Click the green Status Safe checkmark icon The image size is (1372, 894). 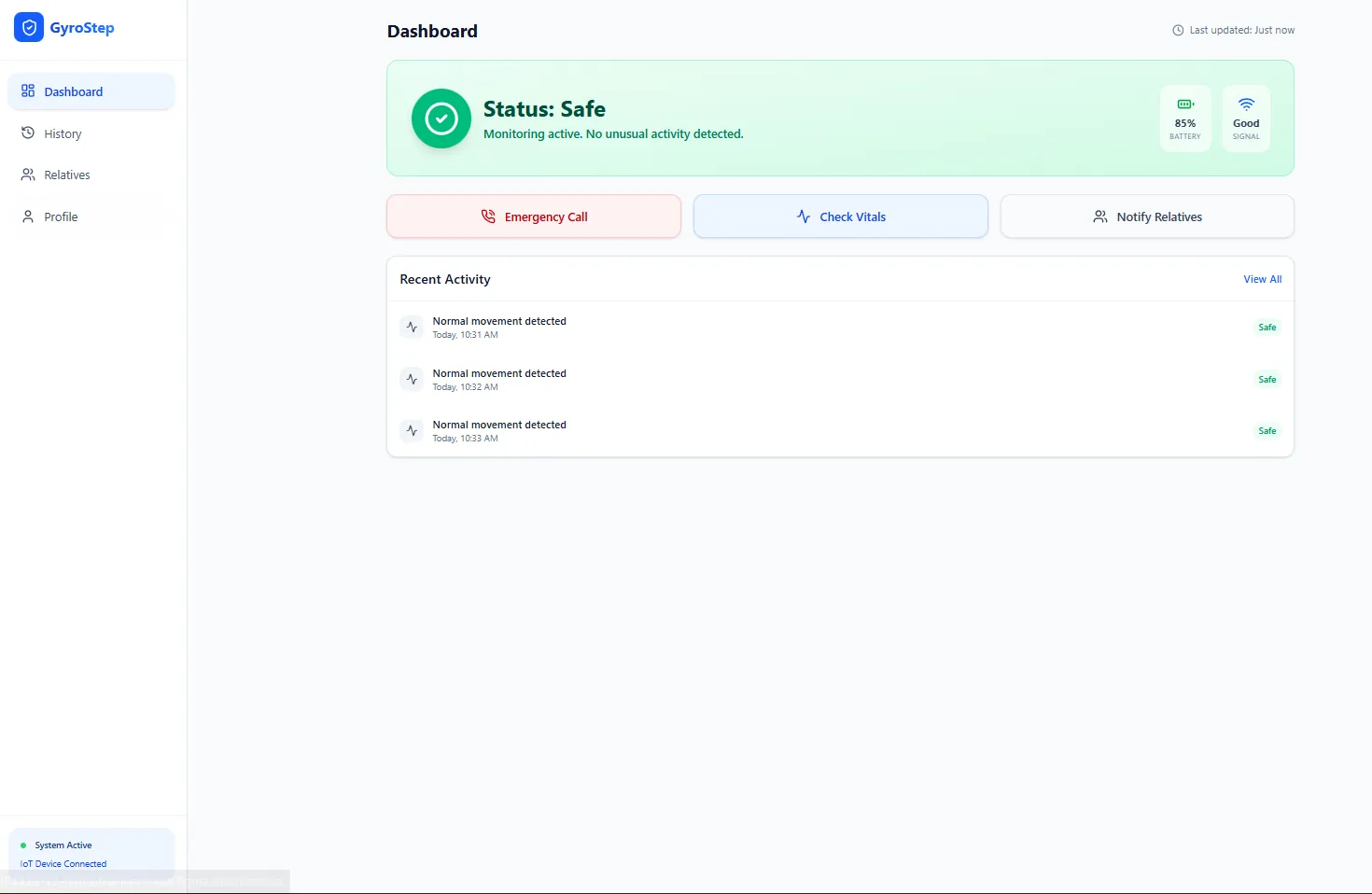coord(441,119)
